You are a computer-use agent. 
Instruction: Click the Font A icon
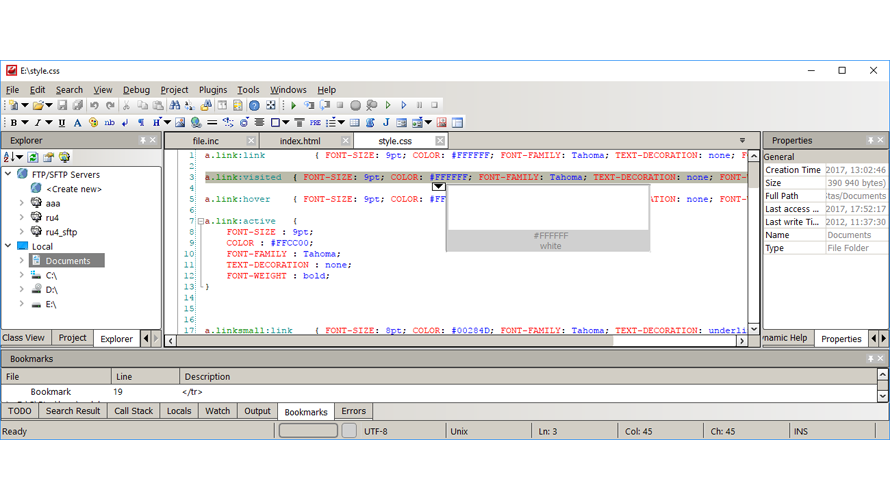77,123
